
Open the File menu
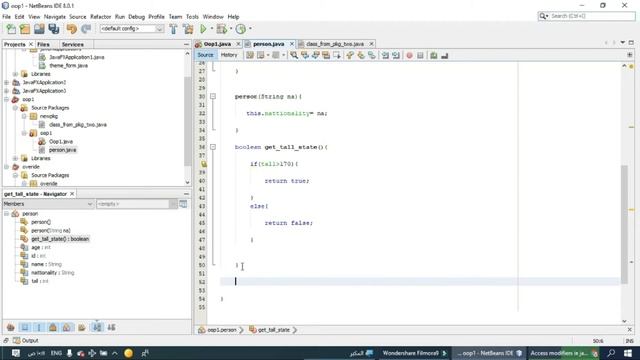point(7,17)
